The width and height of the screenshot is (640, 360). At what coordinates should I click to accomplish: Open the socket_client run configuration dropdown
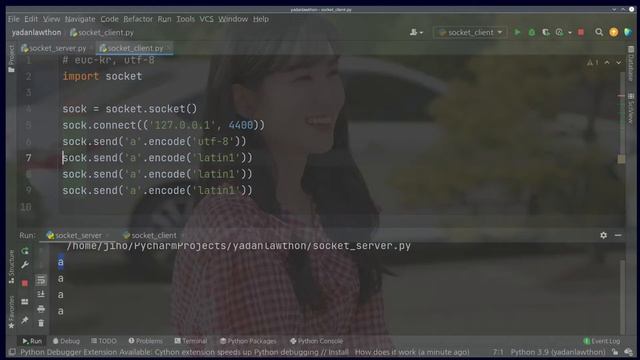(x=470, y=32)
